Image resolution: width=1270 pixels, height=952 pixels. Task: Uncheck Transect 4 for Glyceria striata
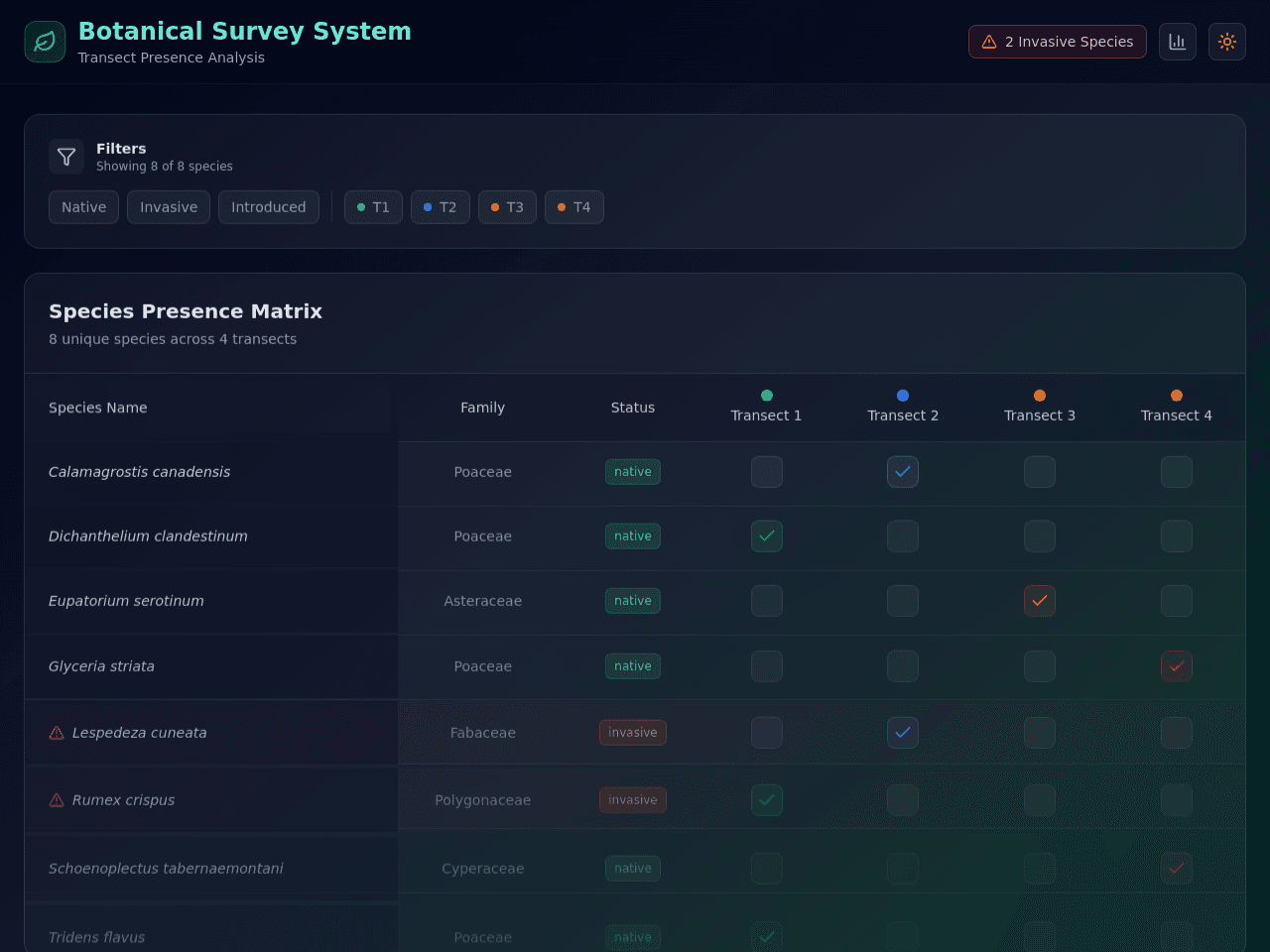(x=1177, y=666)
